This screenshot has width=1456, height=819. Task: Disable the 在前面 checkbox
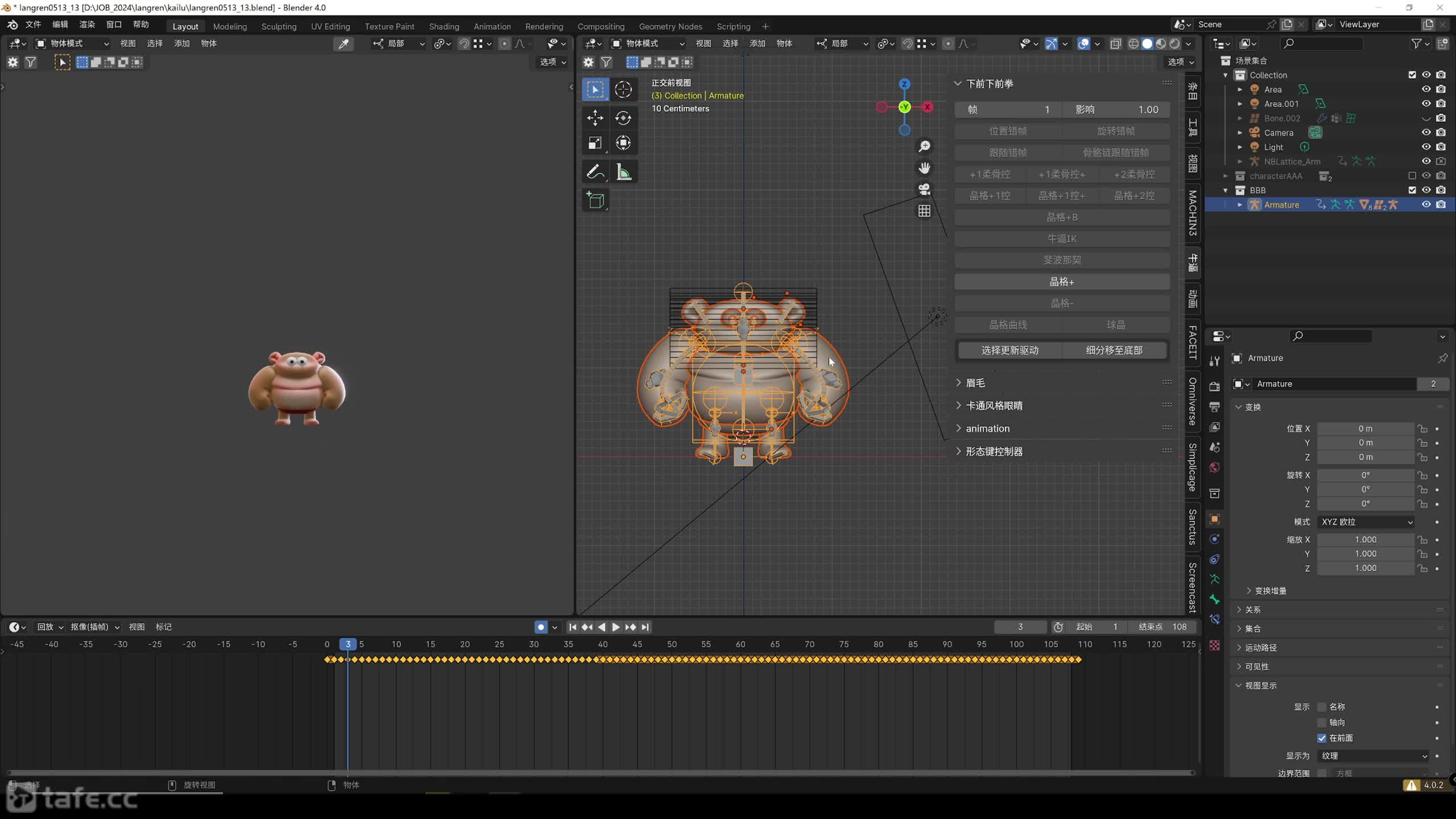pyautogui.click(x=1322, y=738)
